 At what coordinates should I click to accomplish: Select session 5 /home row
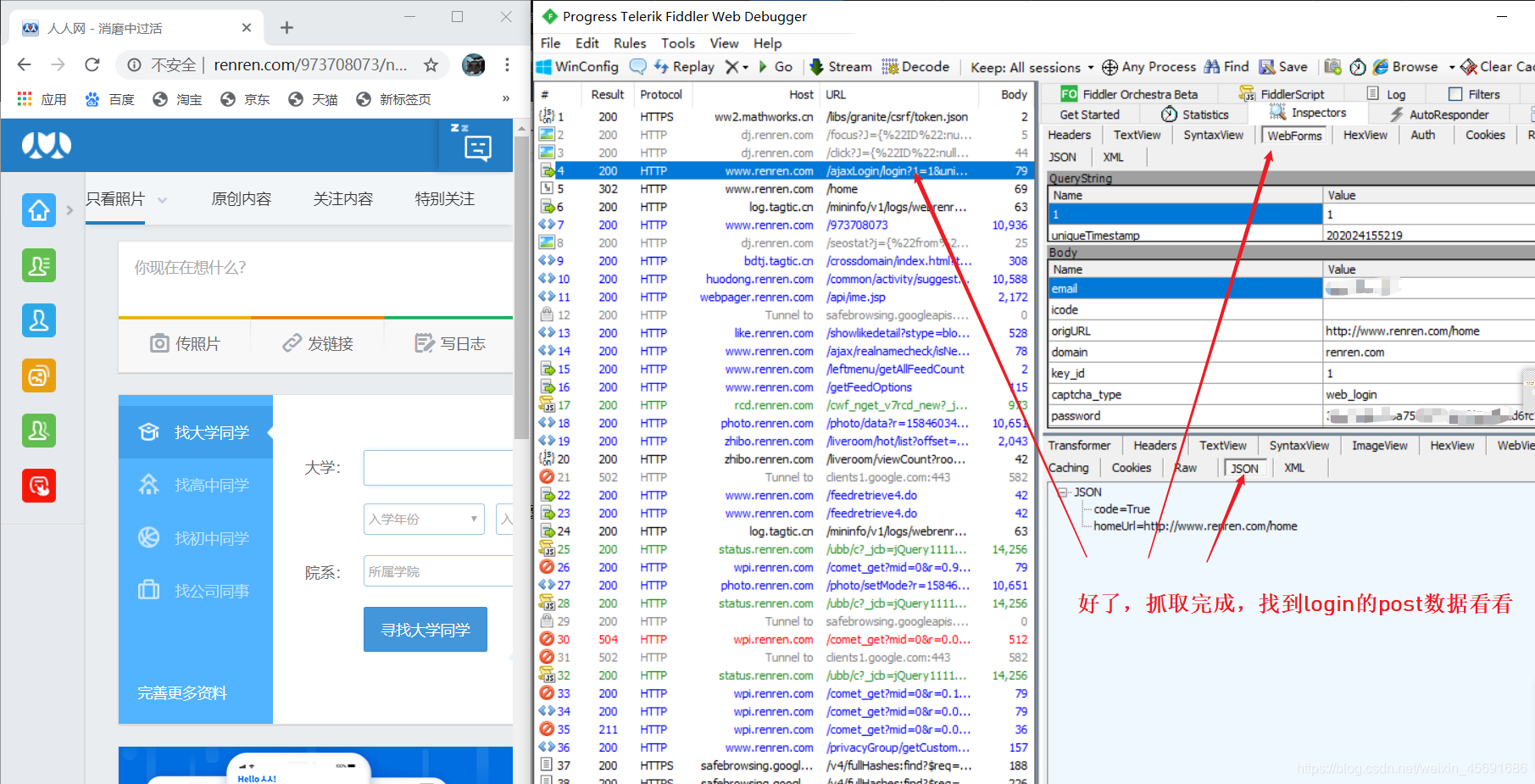coord(784,189)
